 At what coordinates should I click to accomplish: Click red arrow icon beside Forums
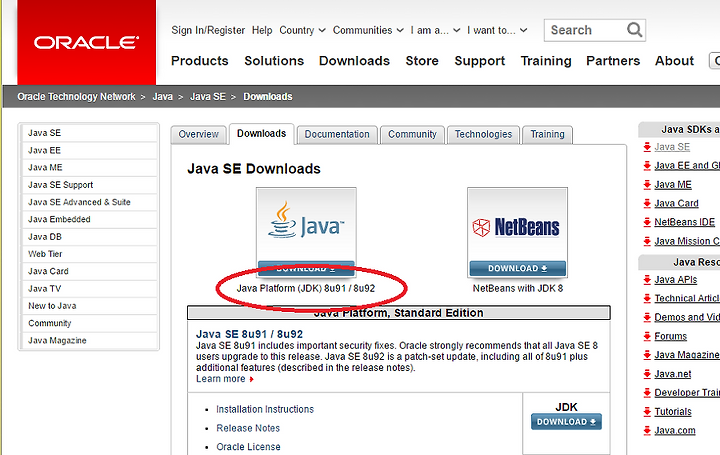647,336
